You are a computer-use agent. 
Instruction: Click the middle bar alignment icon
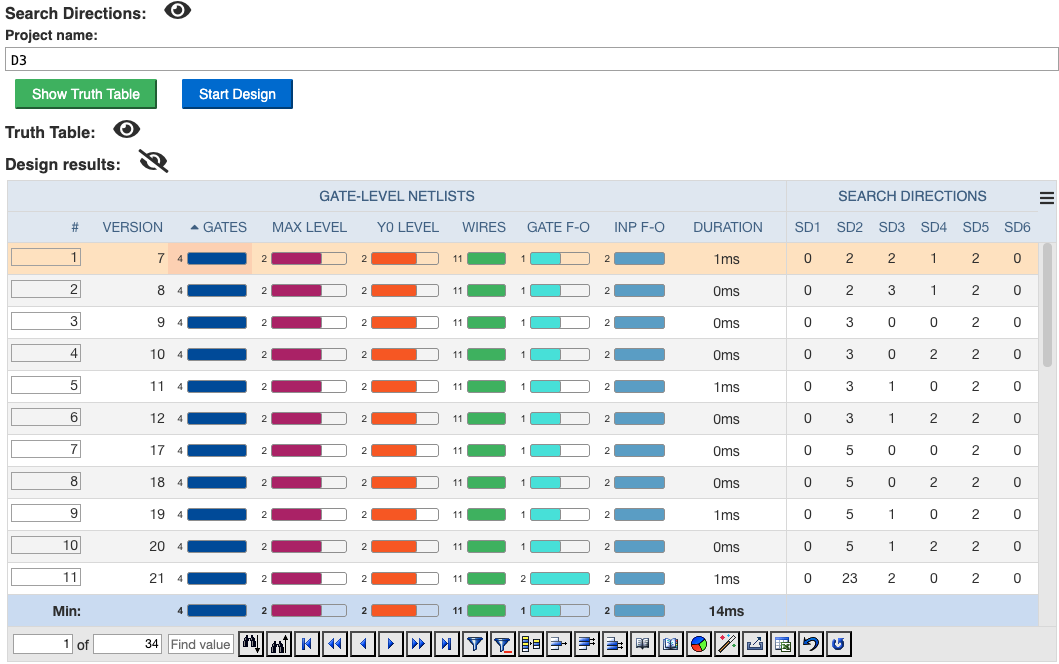(586, 644)
